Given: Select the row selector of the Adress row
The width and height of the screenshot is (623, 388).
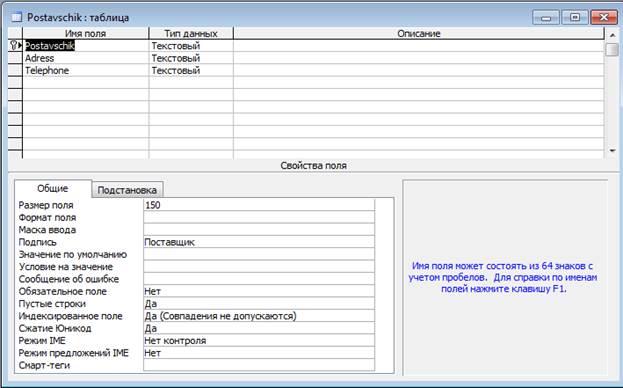Looking at the screenshot, I should (15, 58).
